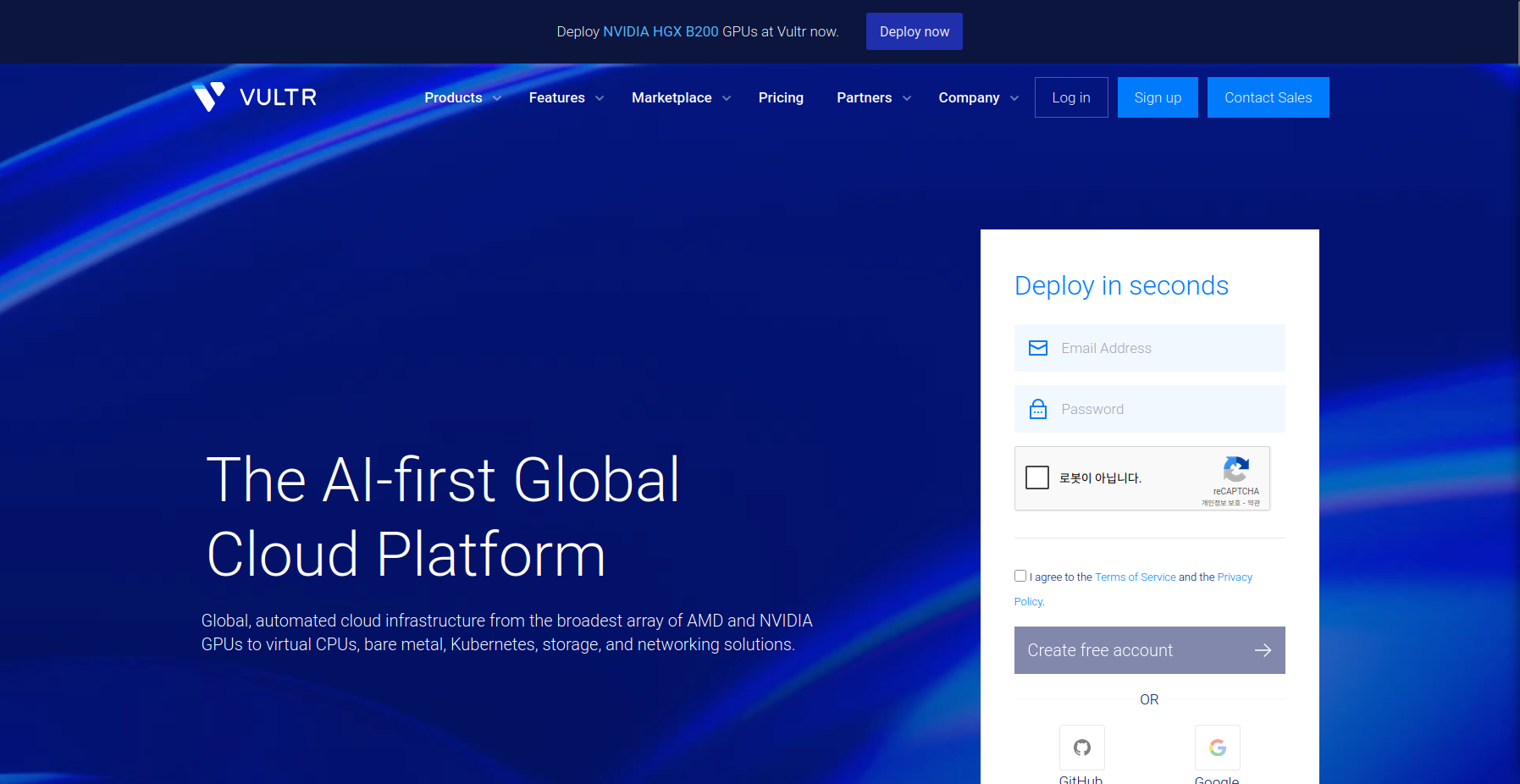
Task: Click the lock icon in password field
Action: tap(1037, 409)
